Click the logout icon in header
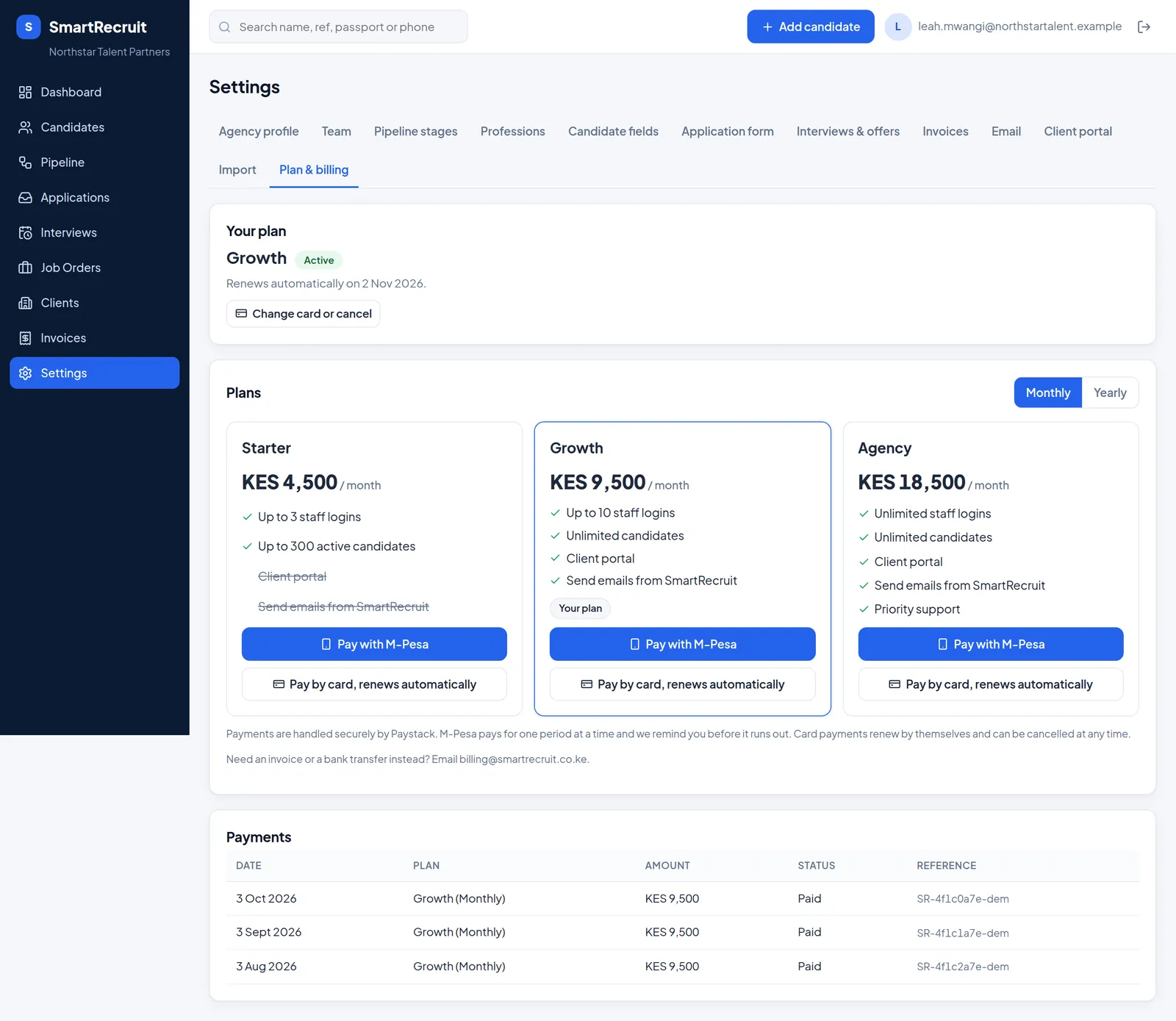This screenshot has width=1176, height=1021. [1144, 27]
